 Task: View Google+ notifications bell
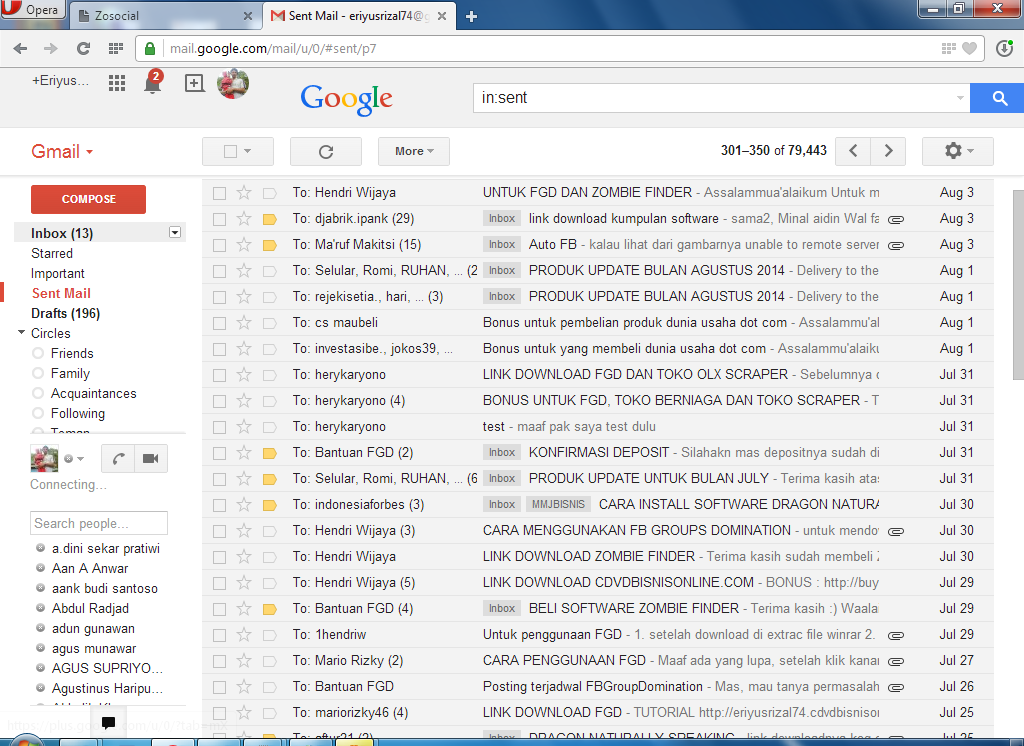click(x=153, y=83)
